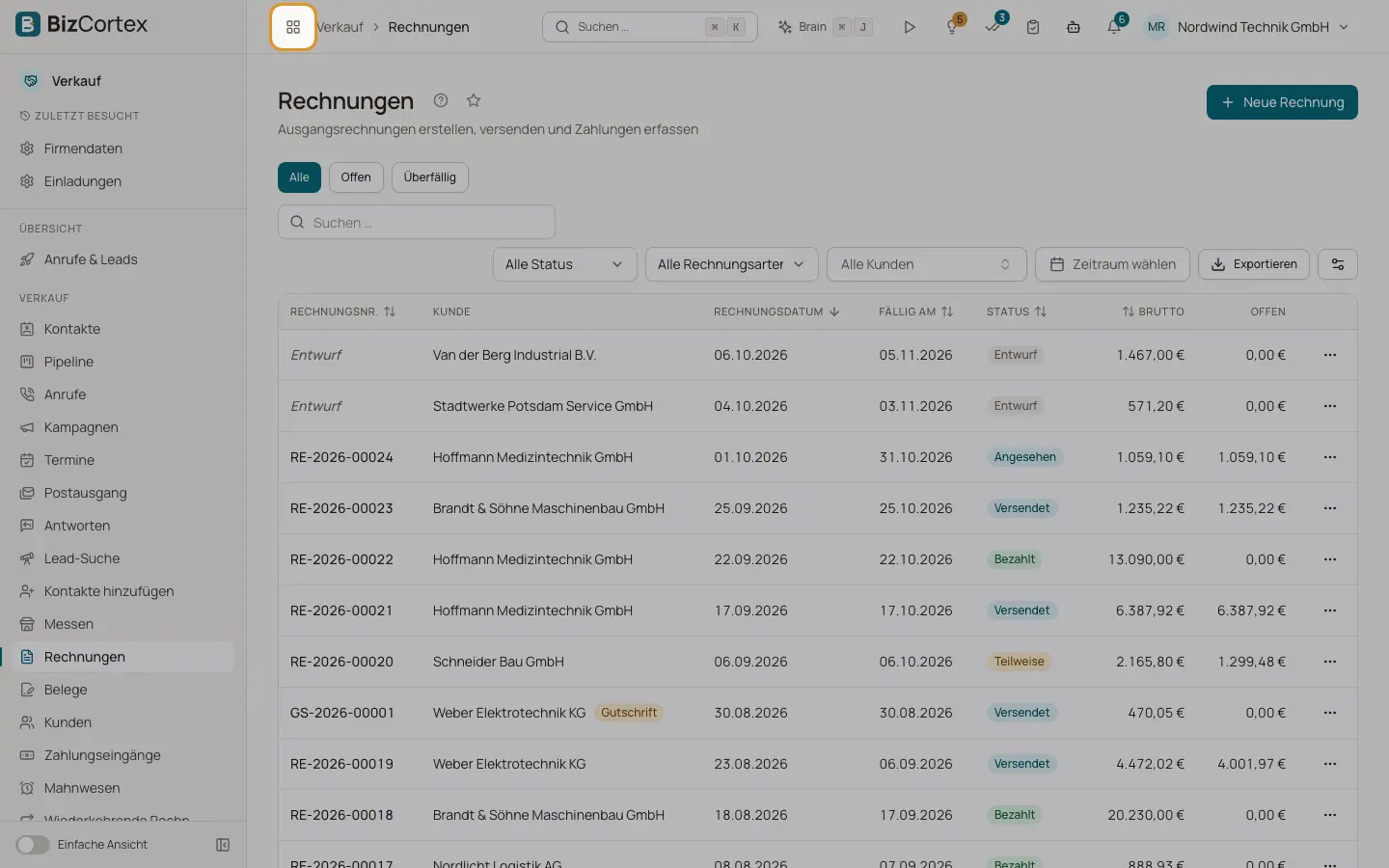The height and width of the screenshot is (868, 1389).
Task: Select the Offen filter tab
Action: coord(356,177)
